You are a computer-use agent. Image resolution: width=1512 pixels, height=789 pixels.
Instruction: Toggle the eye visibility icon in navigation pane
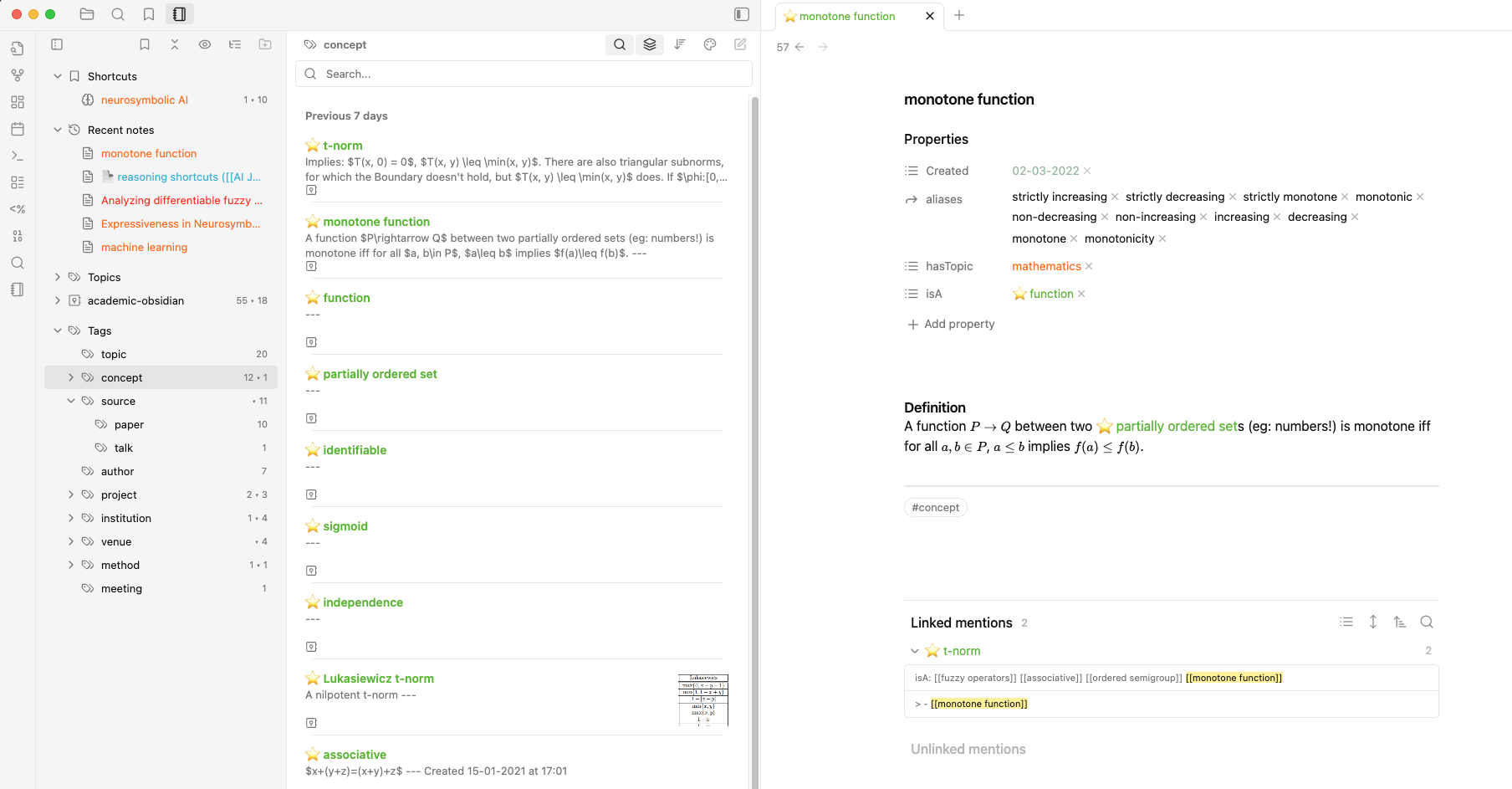click(x=205, y=44)
